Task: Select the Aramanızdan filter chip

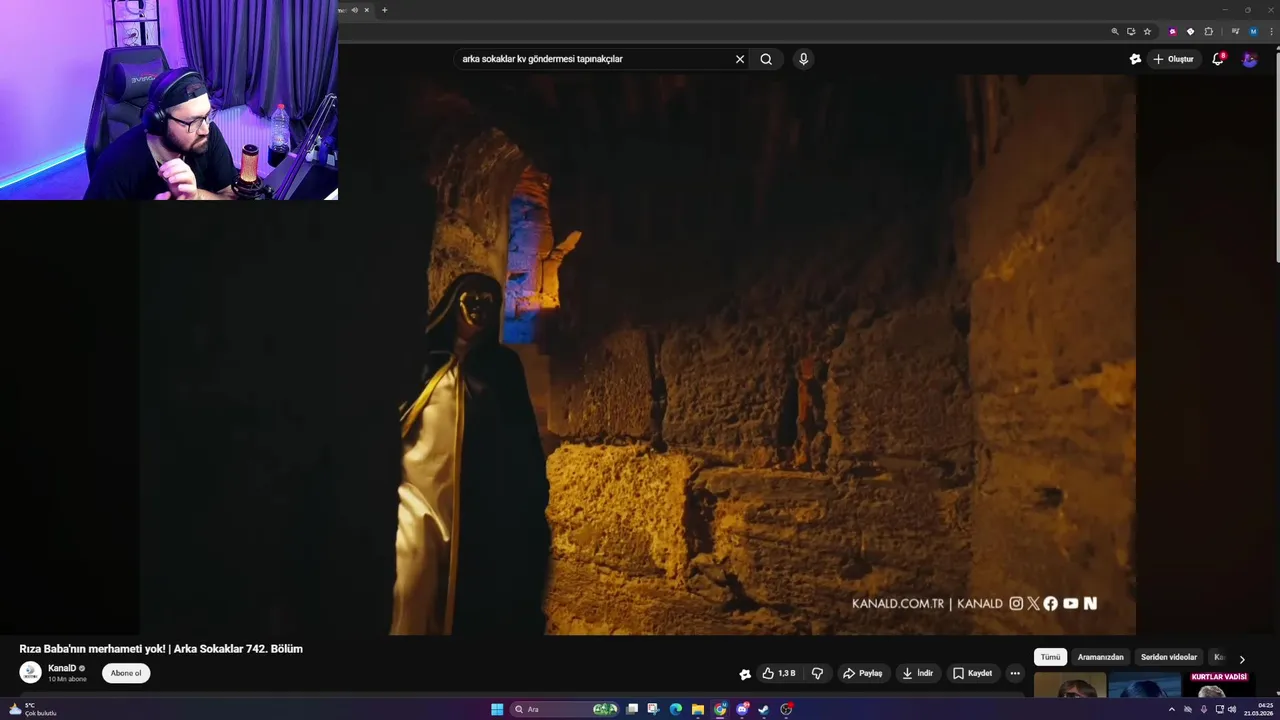Action: click(x=1101, y=657)
